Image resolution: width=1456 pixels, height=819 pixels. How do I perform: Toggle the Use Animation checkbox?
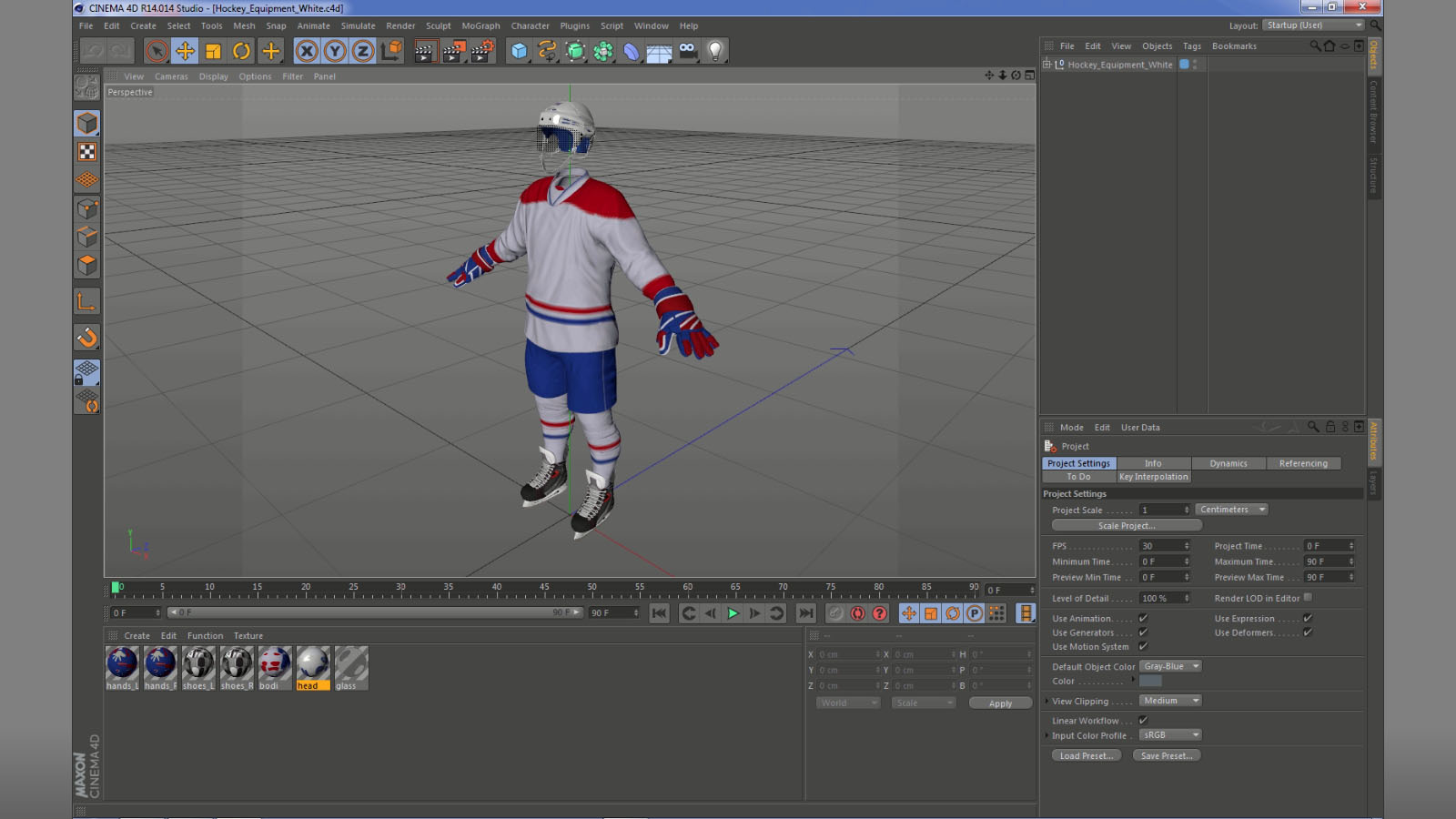[x=1143, y=618]
